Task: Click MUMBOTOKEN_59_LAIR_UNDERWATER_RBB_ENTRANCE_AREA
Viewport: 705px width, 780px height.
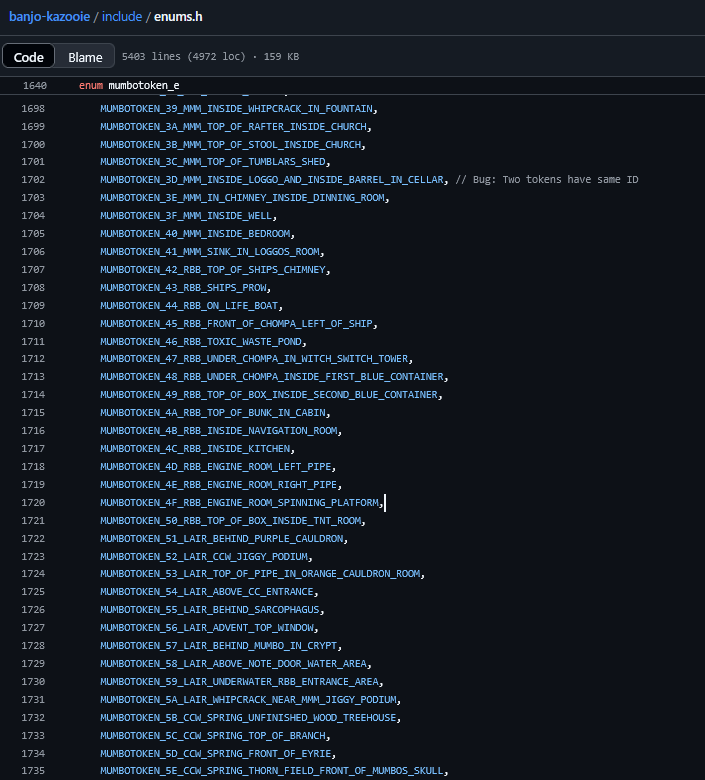Action: click(x=239, y=682)
